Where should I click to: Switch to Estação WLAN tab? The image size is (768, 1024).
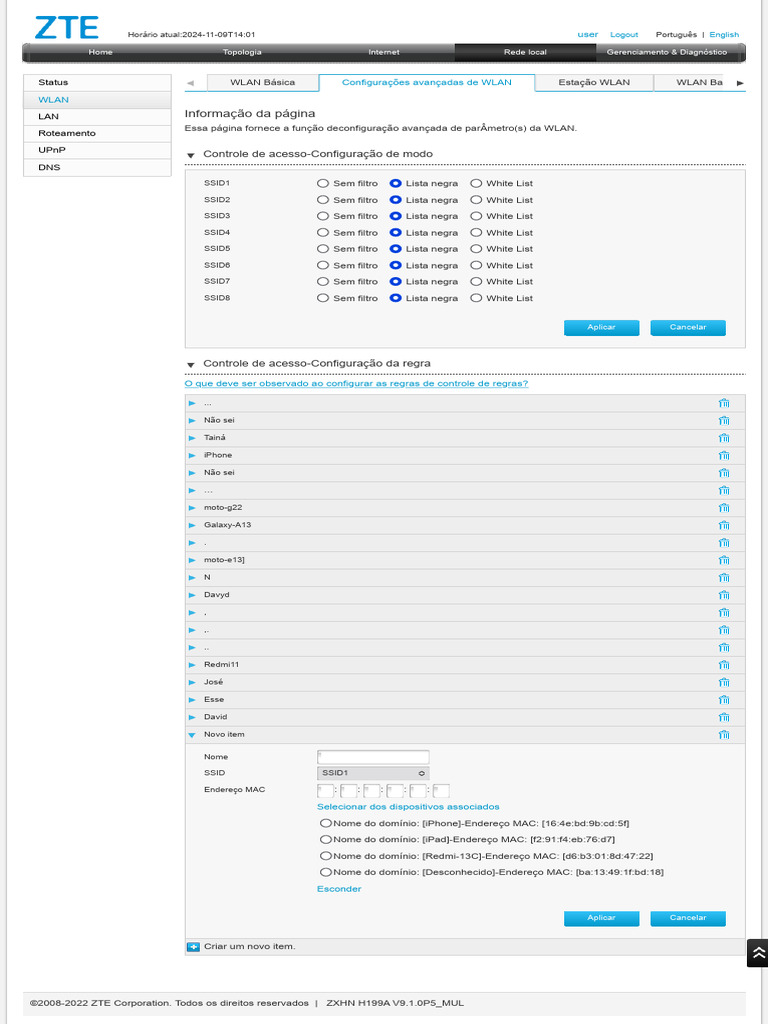(594, 82)
